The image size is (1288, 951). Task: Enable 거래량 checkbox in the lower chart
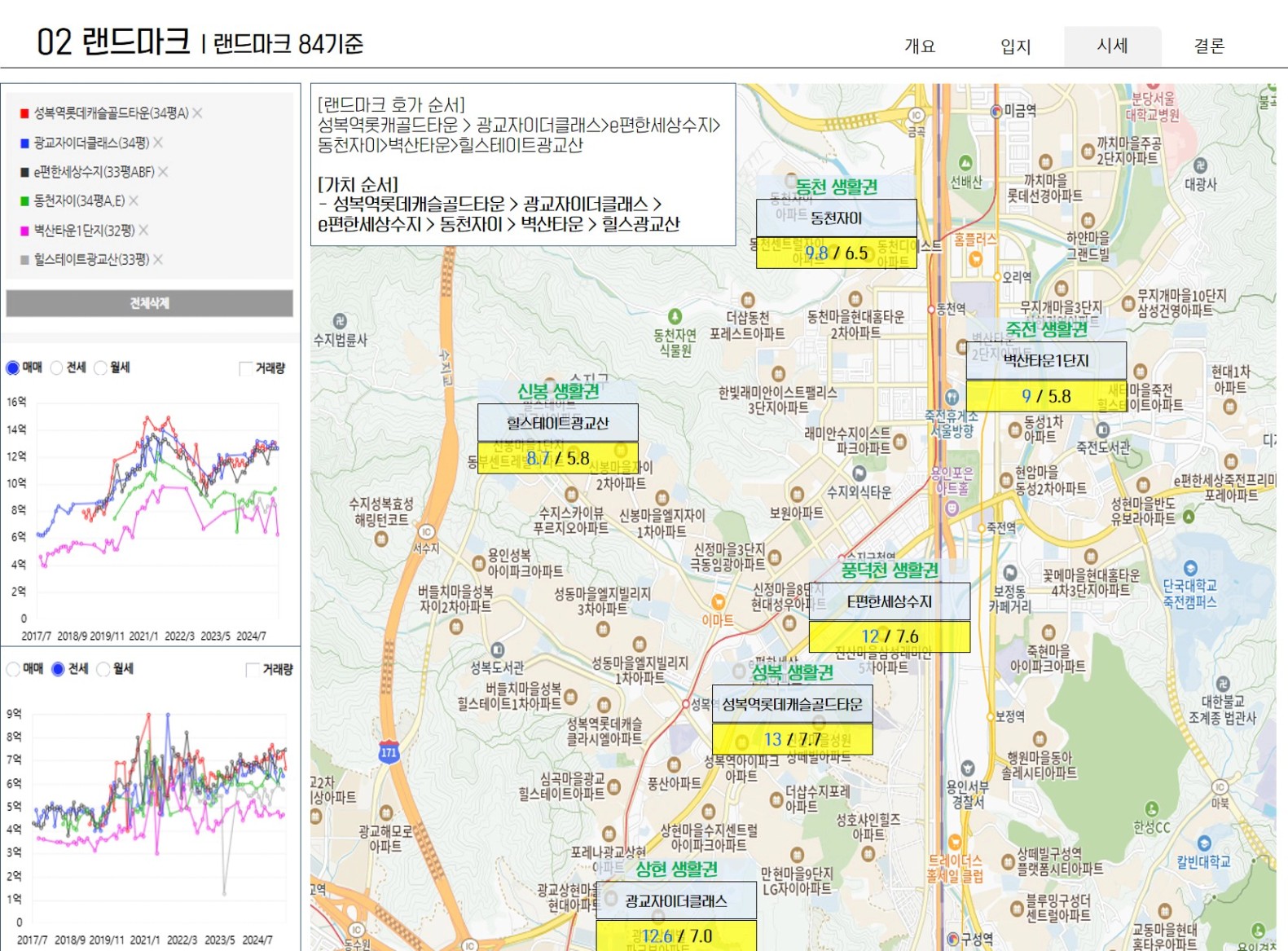(x=253, y=670)
